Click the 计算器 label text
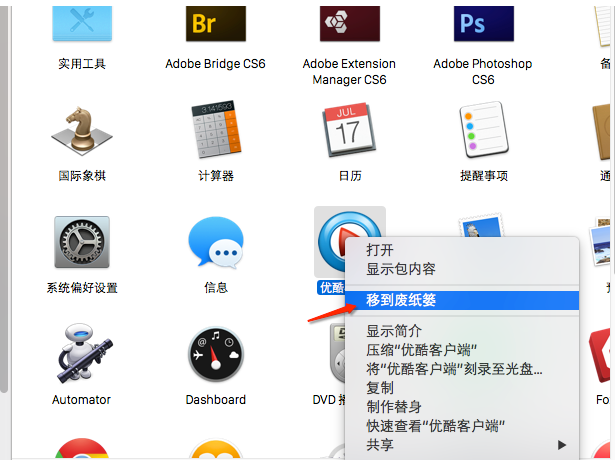This screenshot has height=460, width=615. pos(216,176)
